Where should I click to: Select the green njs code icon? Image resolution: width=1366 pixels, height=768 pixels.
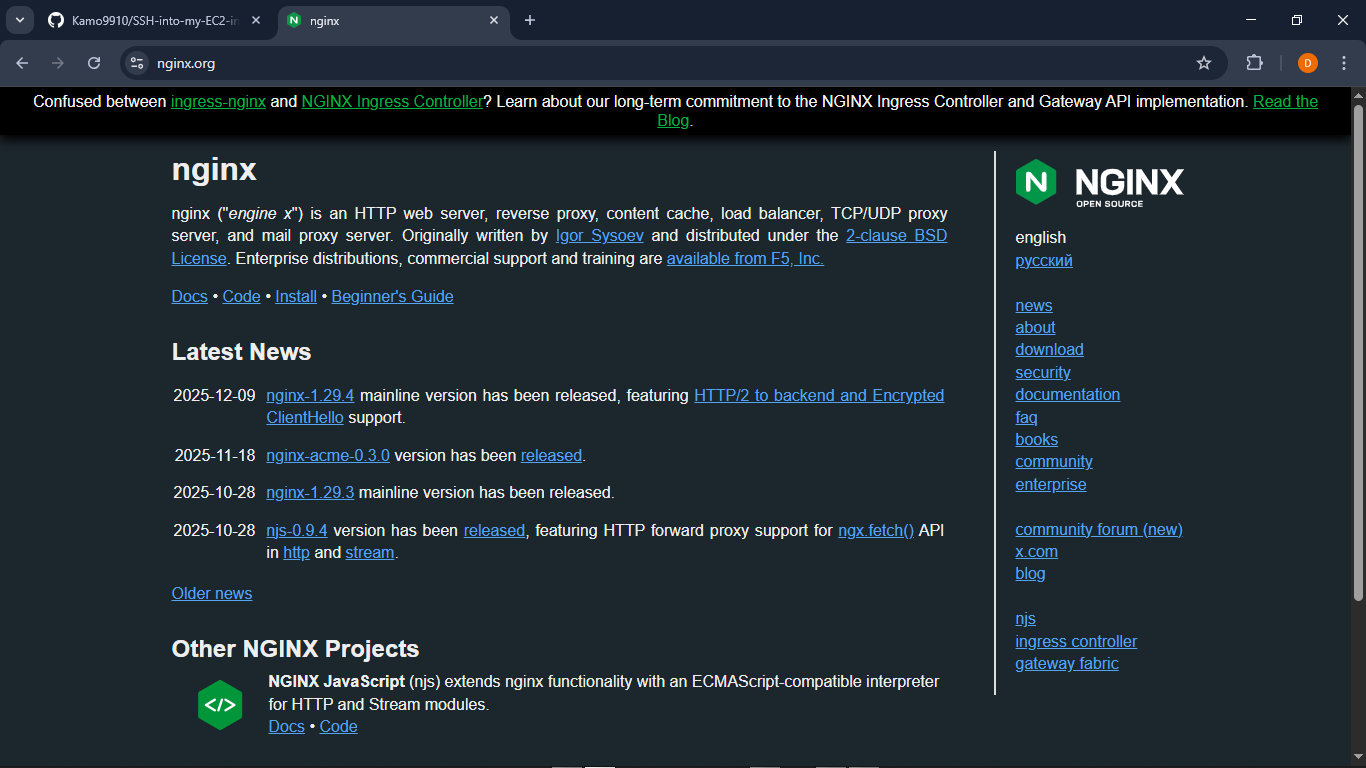point(220,704)
